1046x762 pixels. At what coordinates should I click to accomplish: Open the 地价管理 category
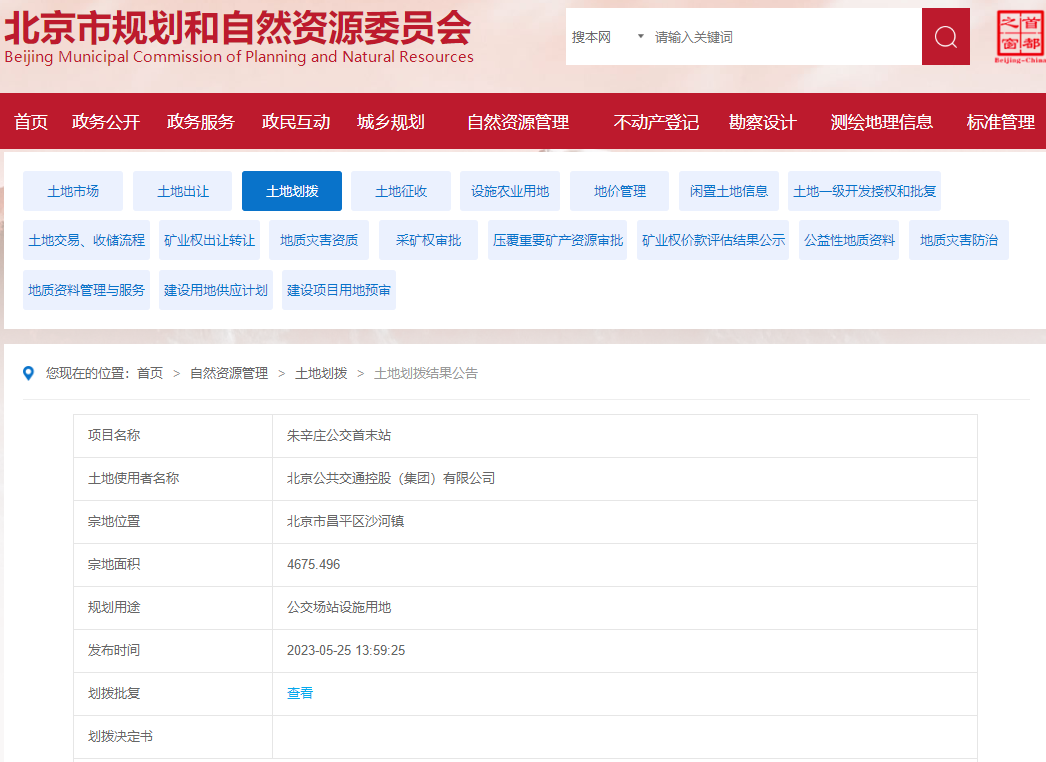[x=620, y=191]
